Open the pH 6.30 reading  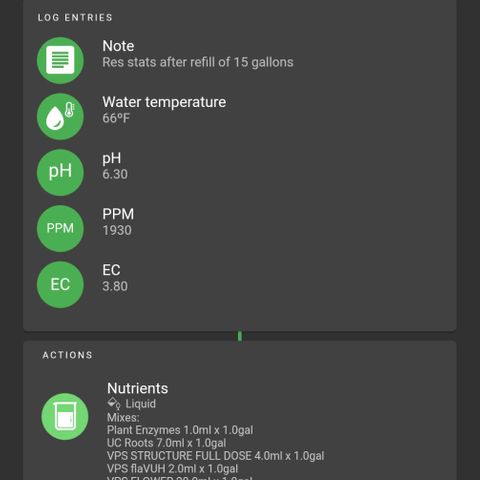115,174
